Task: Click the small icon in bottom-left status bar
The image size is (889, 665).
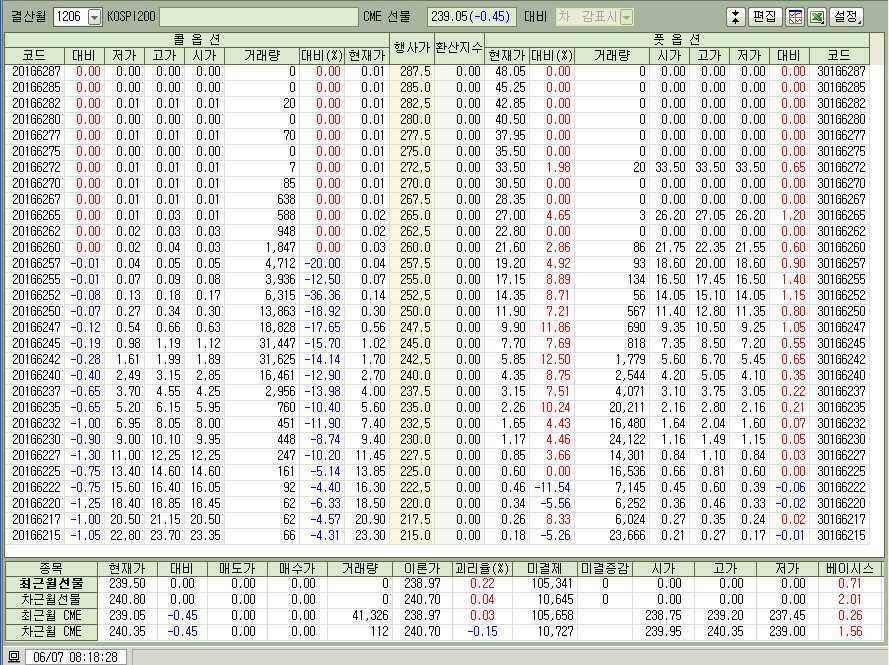Action: point(14,657)
